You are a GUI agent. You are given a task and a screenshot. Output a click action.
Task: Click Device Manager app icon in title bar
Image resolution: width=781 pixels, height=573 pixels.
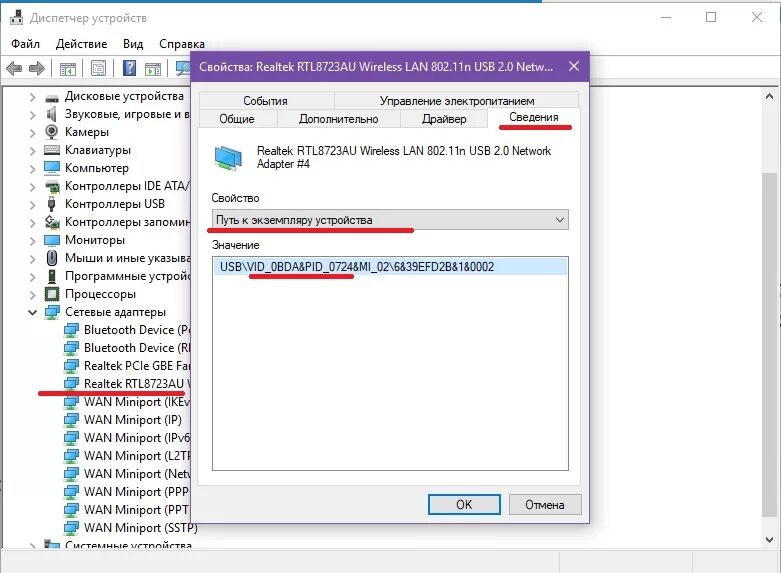tap(16, 17)
